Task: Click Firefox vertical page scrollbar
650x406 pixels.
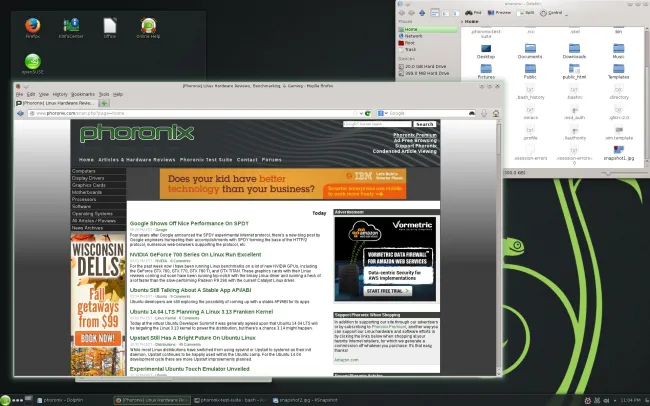Action: [499, 247]
